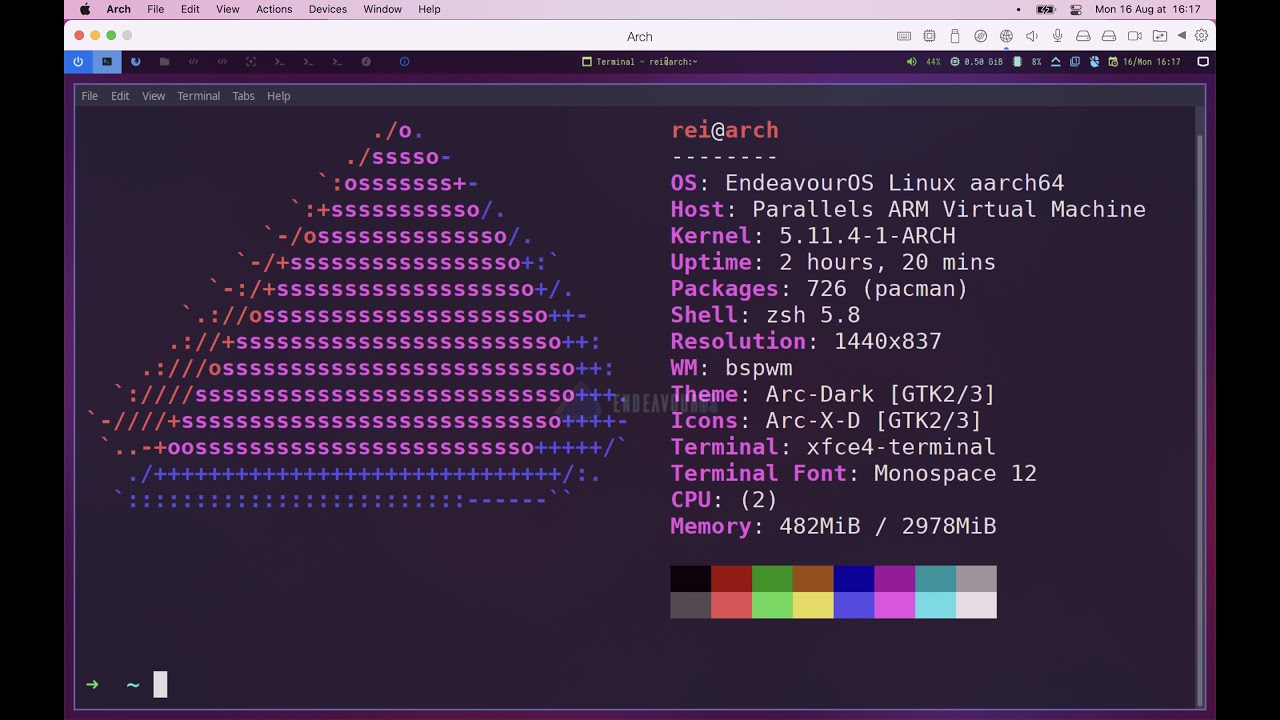The width and height of the screenshot is (1280, 720).
Task: Click the 'rei@arch' header text
Action: pos(725,130)
